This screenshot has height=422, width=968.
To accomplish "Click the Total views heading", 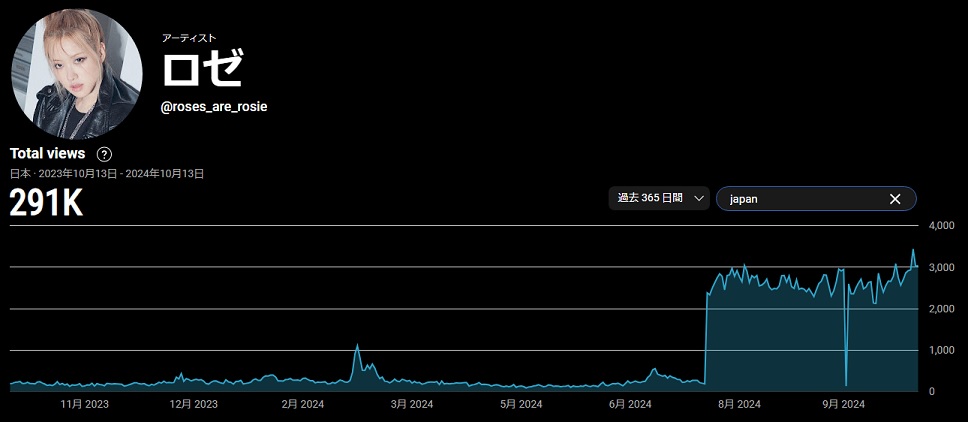I will click(48, 154).
